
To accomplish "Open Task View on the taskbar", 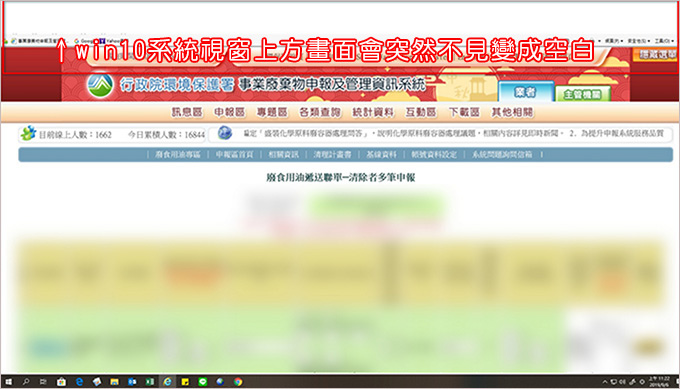I will [x=43, y=382].
